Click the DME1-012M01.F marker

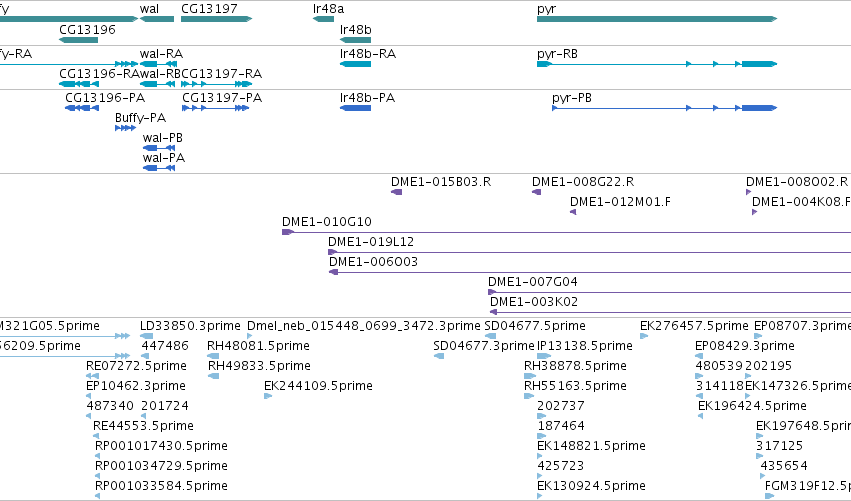[x=573, y=212]
